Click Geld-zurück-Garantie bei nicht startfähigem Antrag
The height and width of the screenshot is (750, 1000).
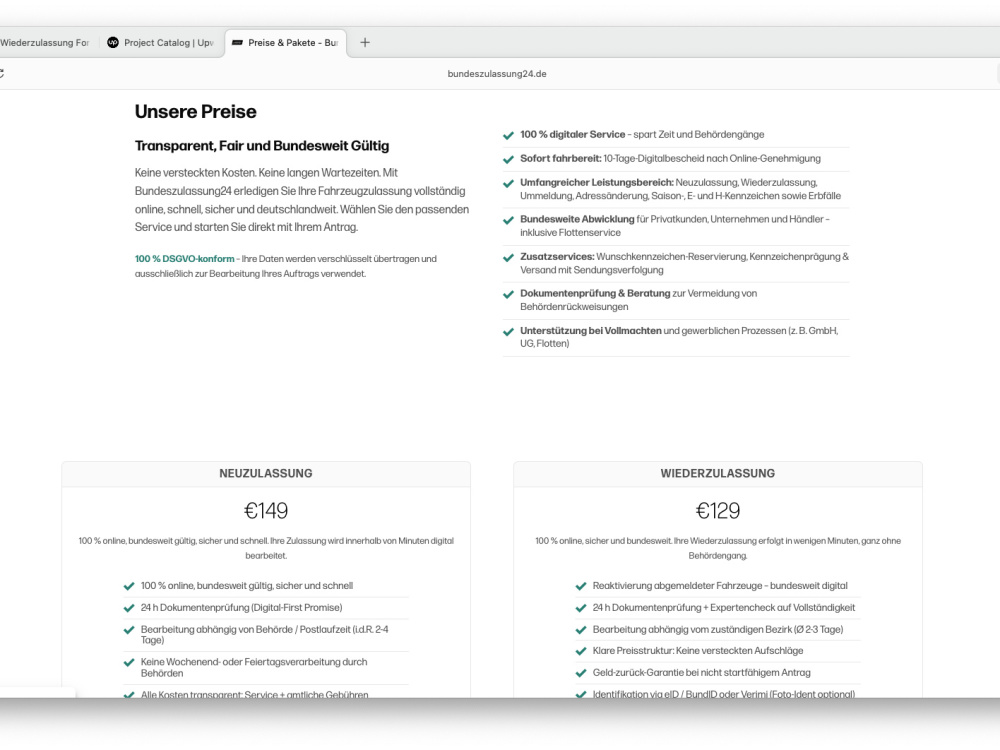[x=702, y=673]
